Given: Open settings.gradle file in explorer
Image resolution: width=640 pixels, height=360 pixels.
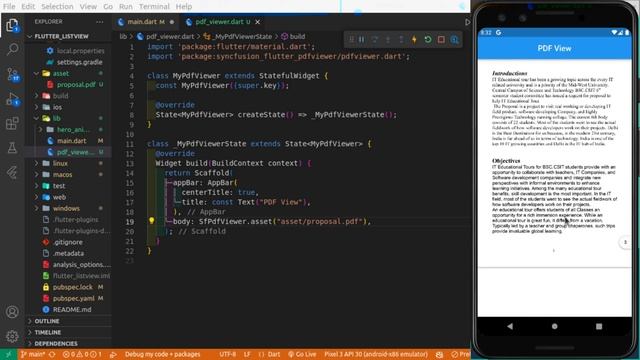Looking at the screenshot, I should (x=79, y=62).
